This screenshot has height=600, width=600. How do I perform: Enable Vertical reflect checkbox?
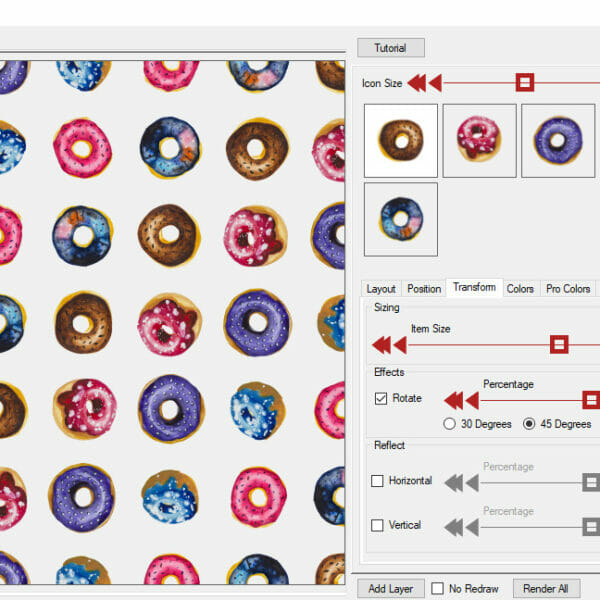[x=377, y=525]
